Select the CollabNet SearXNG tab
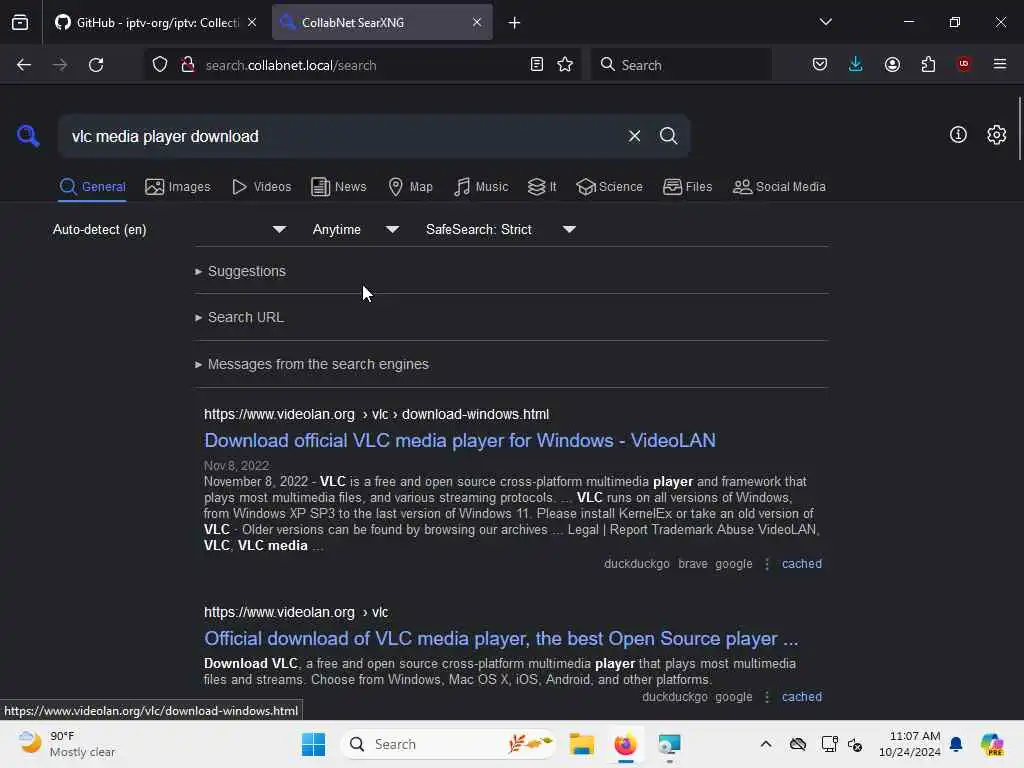The image size is (1024, 768). 382,22
